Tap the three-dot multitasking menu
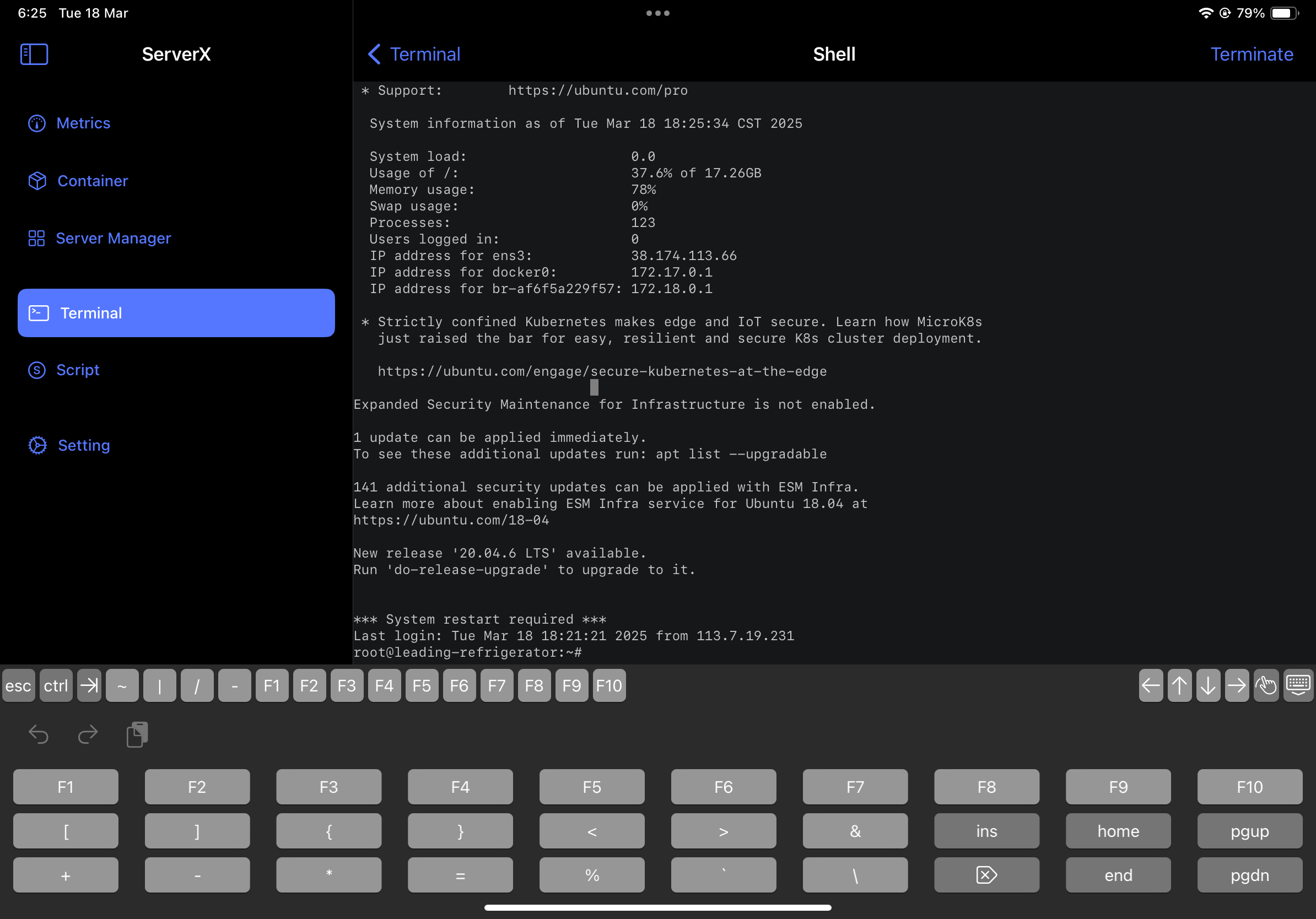Viewport: 1316px width, 919px height. pos(657,13)
